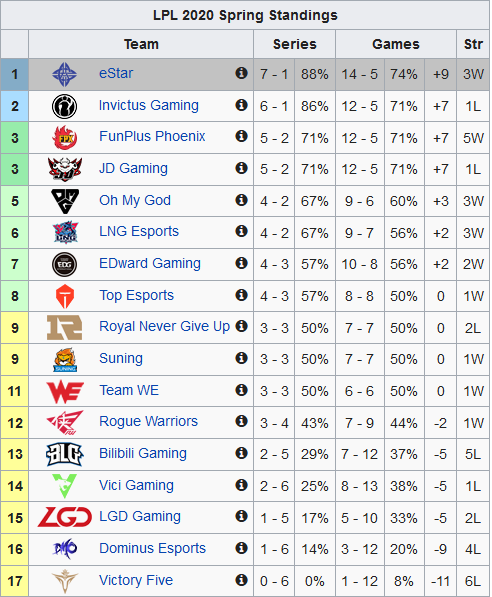Click the Games column header
Screen dimensions: 492x597
point(396,44)
